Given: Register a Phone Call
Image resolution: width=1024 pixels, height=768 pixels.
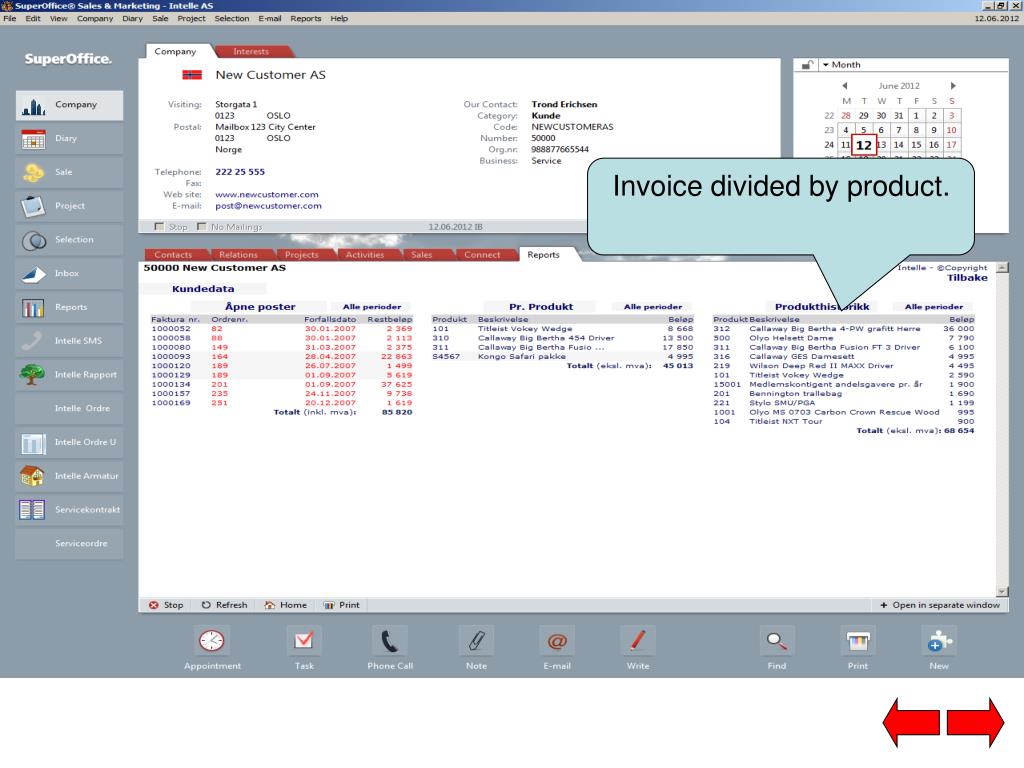Looking at the screenshot, I should (390, 648).
